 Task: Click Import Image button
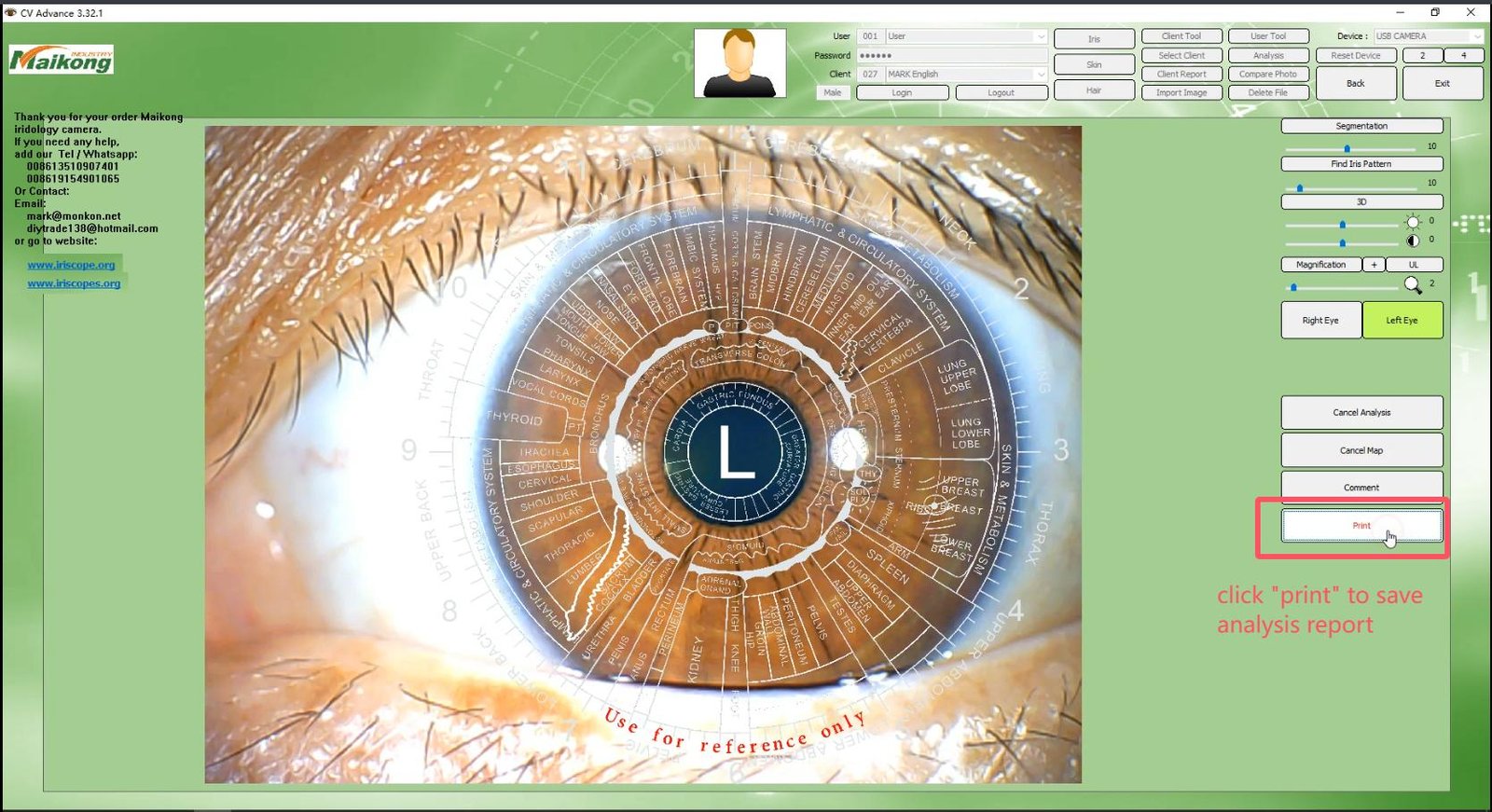coord(1181,92)
